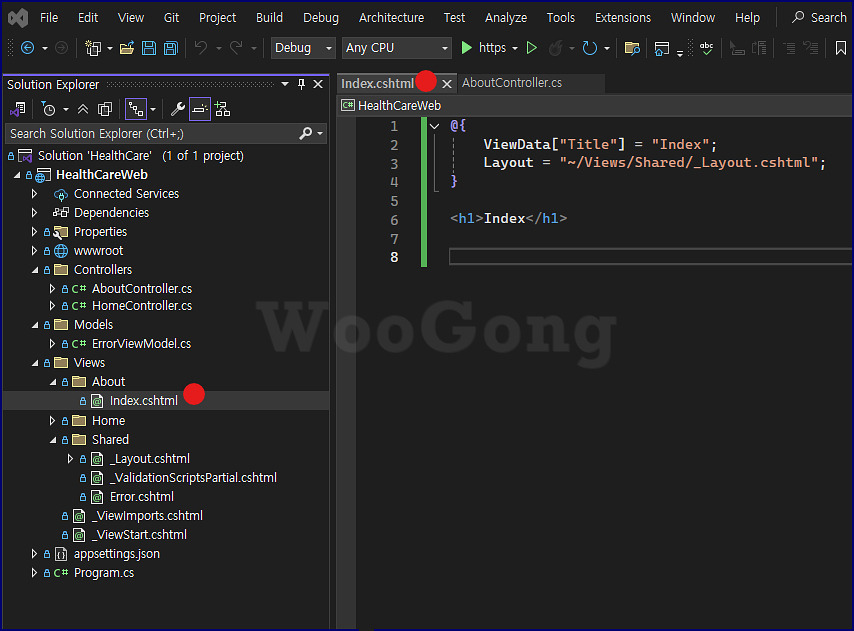Click the spell checker abc icon

coord(706,48)
